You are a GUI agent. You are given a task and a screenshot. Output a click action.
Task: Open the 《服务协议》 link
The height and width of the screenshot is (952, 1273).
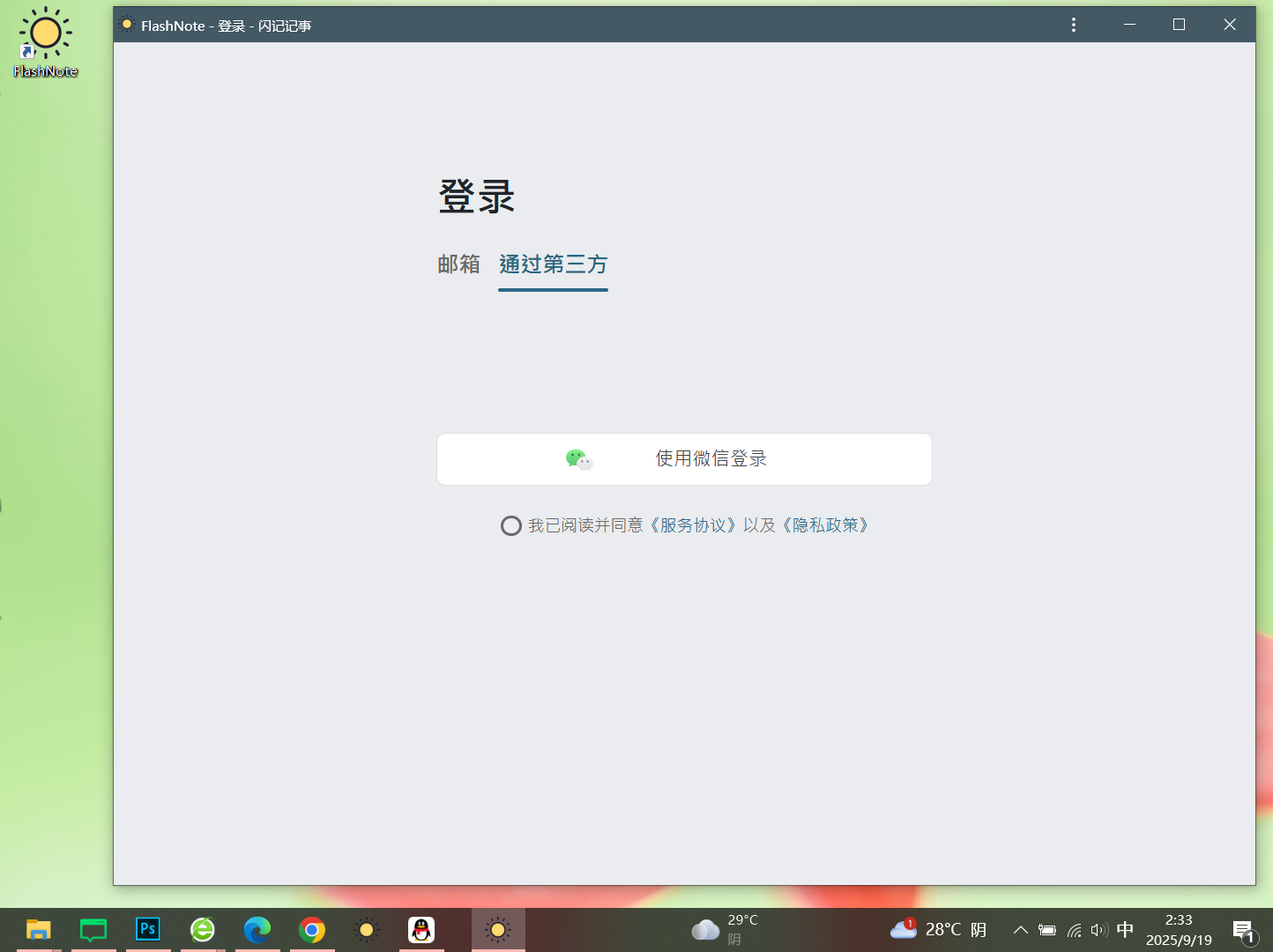[693, 525]
